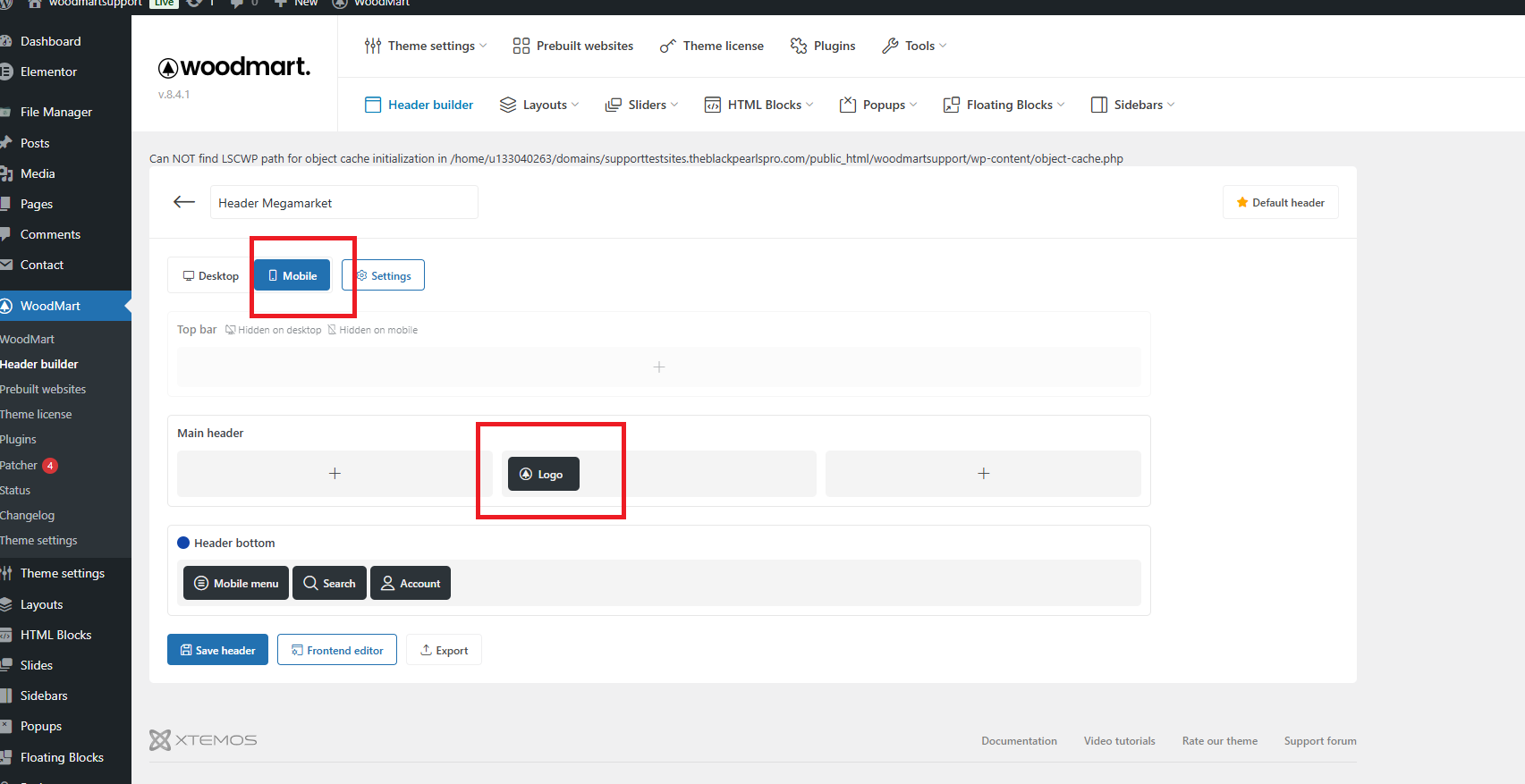Click the sliders icon beside Theme settings in top navigation
The width and height of the screenshot is (1525, 784).
pos(373,46)
